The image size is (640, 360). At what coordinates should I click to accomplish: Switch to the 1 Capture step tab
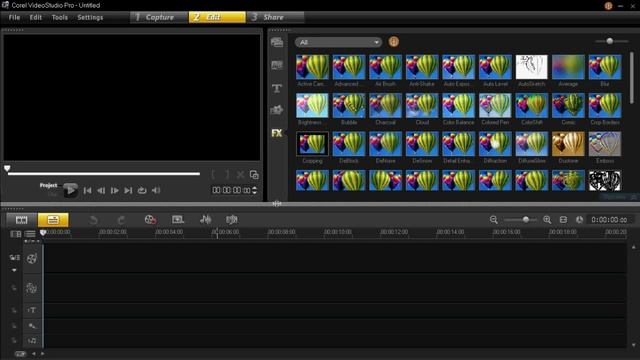(x=159, y=17)
